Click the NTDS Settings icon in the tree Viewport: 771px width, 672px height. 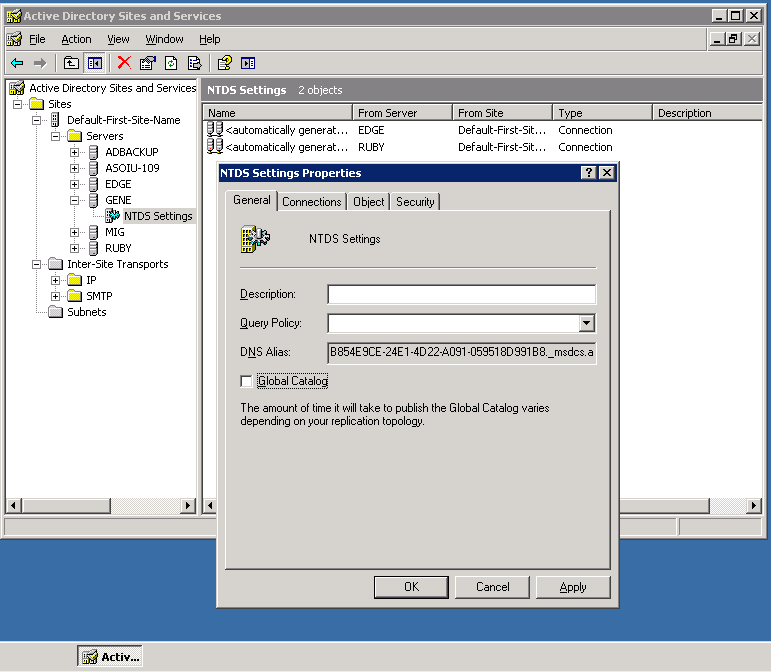113,216
